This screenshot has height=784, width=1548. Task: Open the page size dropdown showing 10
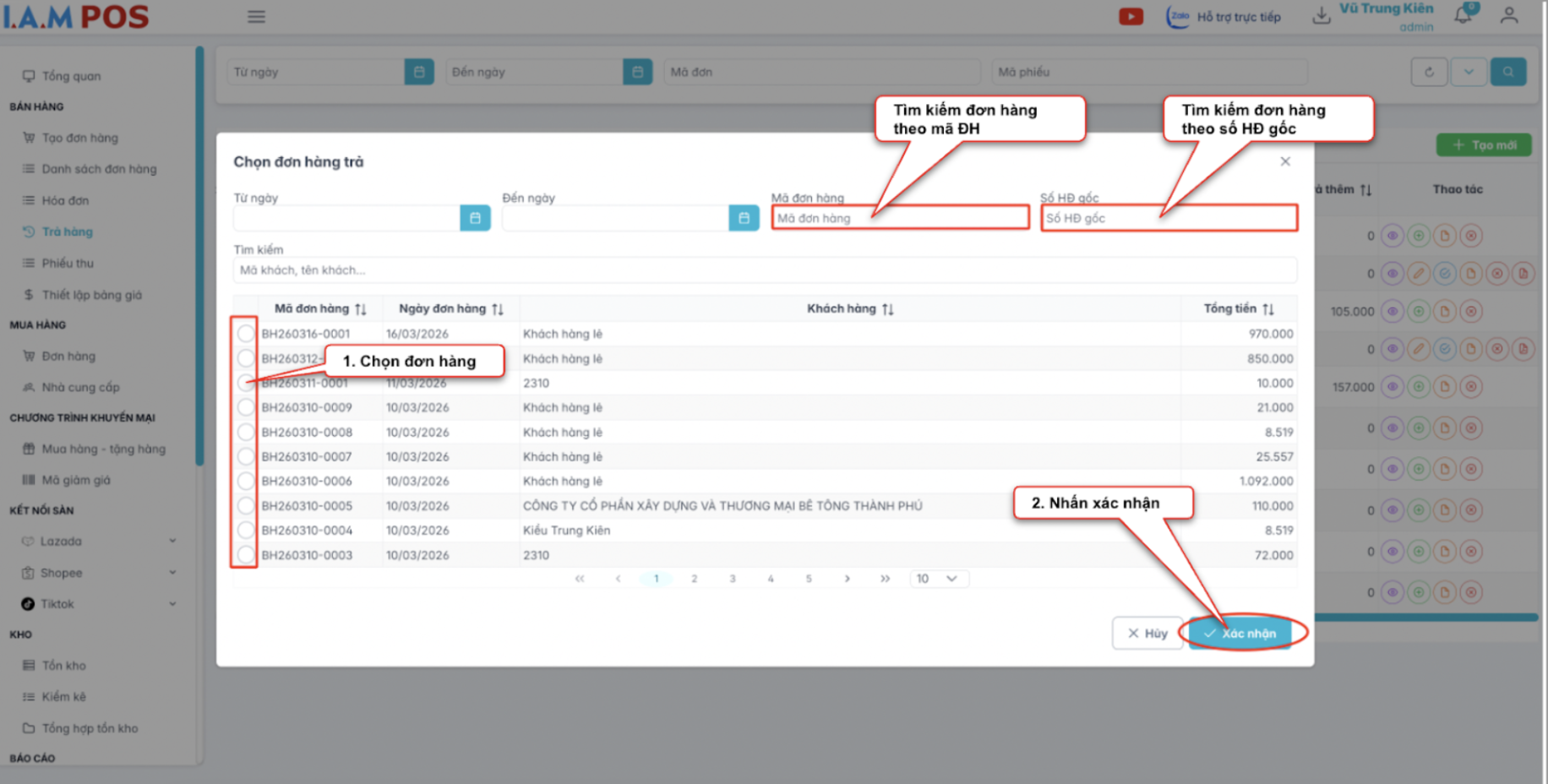click(x=938, y=579)
